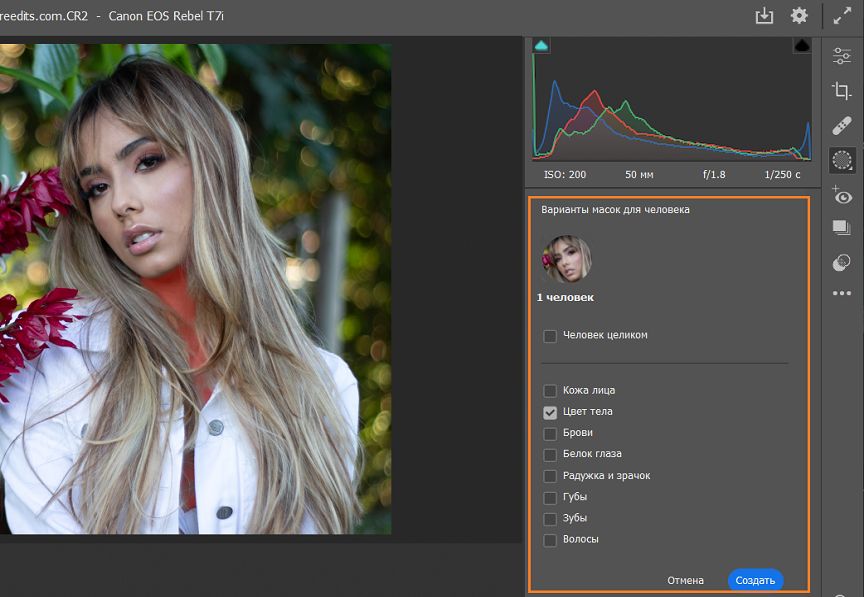Viewport: 864px width, 597px height.
Task: Click the Отмена button
Action: [685, 580]
